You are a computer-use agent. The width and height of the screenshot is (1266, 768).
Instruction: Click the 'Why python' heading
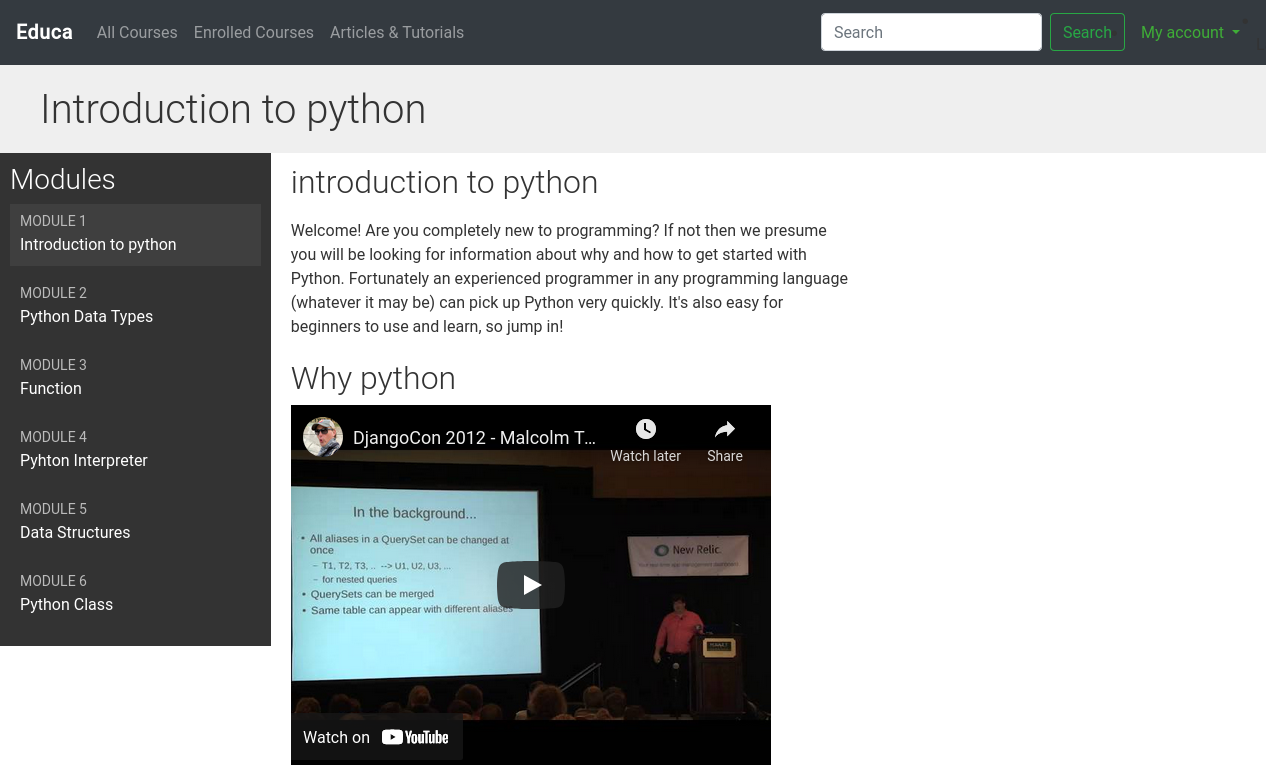[373, 379]
